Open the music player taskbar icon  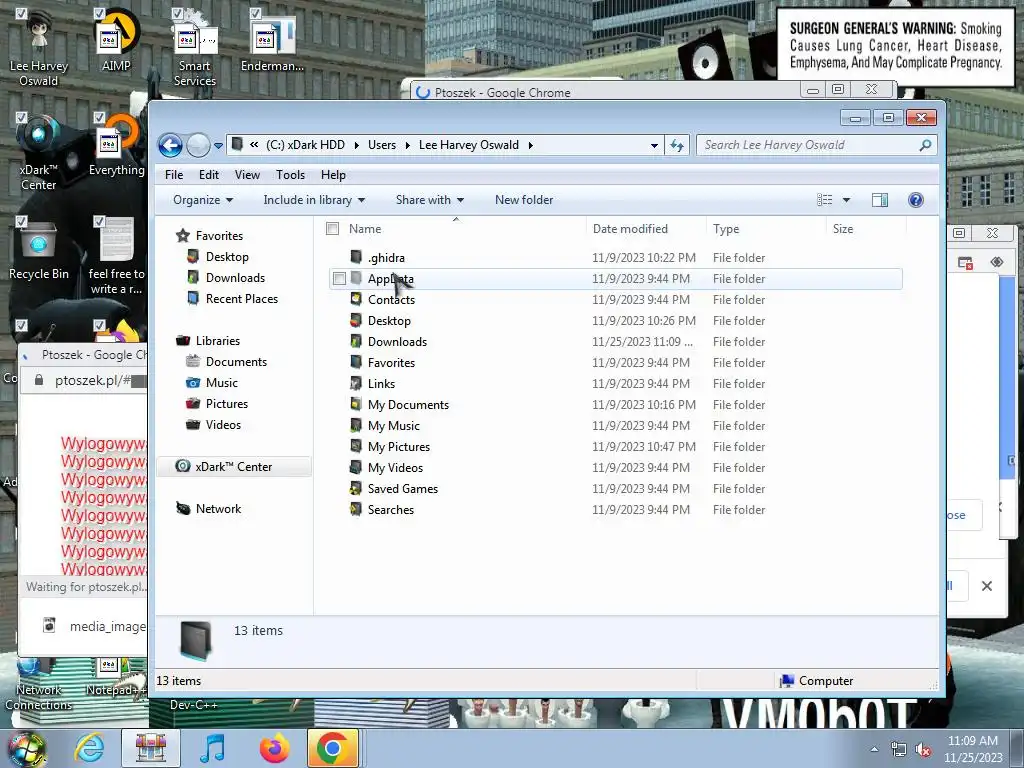[212, 748]
